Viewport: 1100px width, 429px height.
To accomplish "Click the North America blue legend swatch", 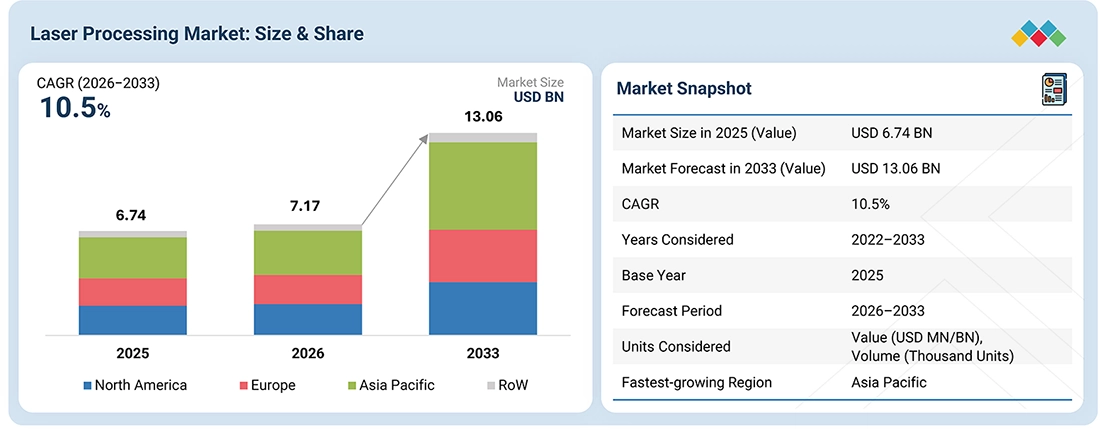I will [x=87, y=386].
